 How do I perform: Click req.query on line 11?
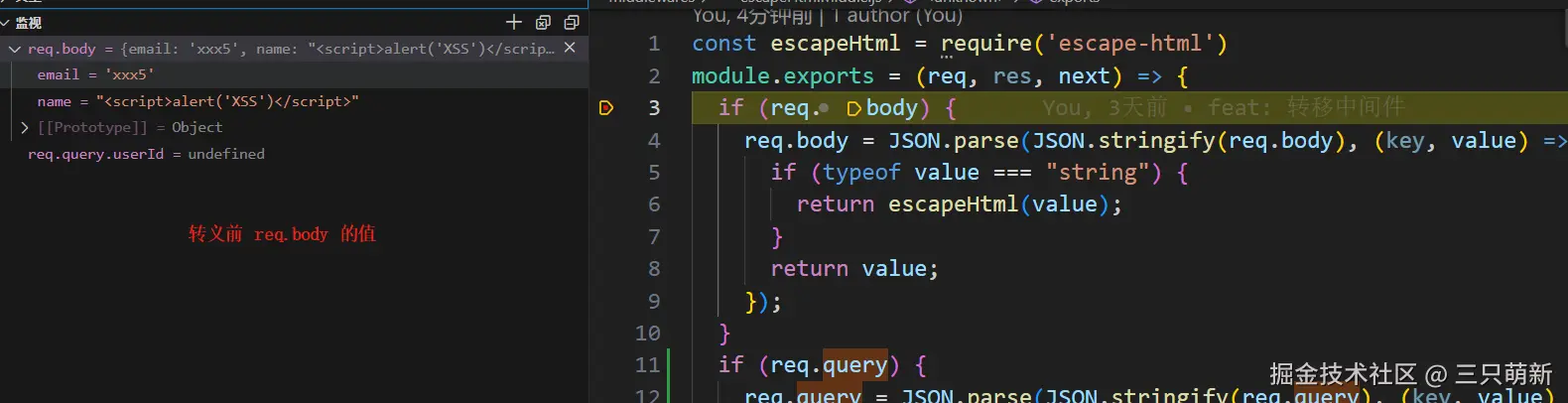(829, 365)
